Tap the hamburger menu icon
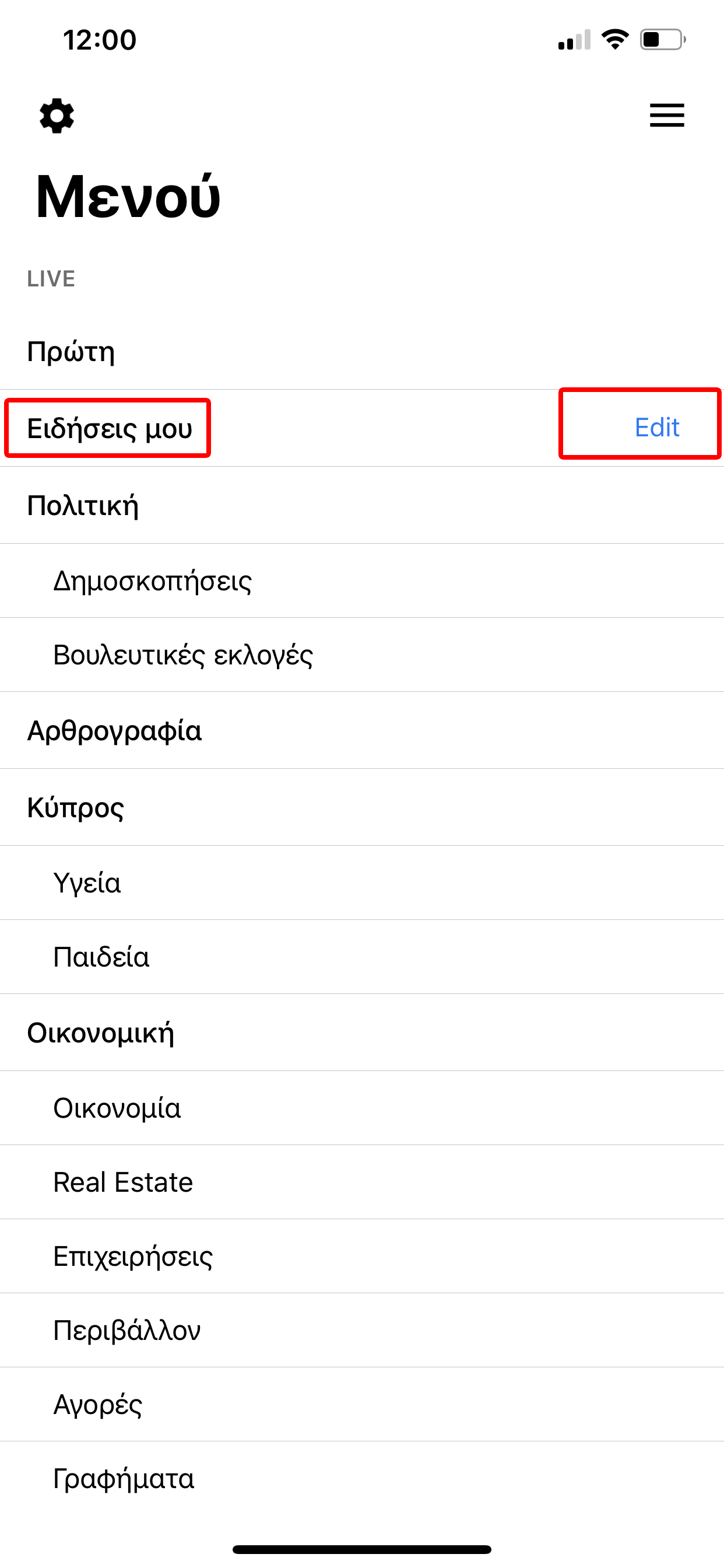Viewport: 724px width, 1568px height. (667, 115)
